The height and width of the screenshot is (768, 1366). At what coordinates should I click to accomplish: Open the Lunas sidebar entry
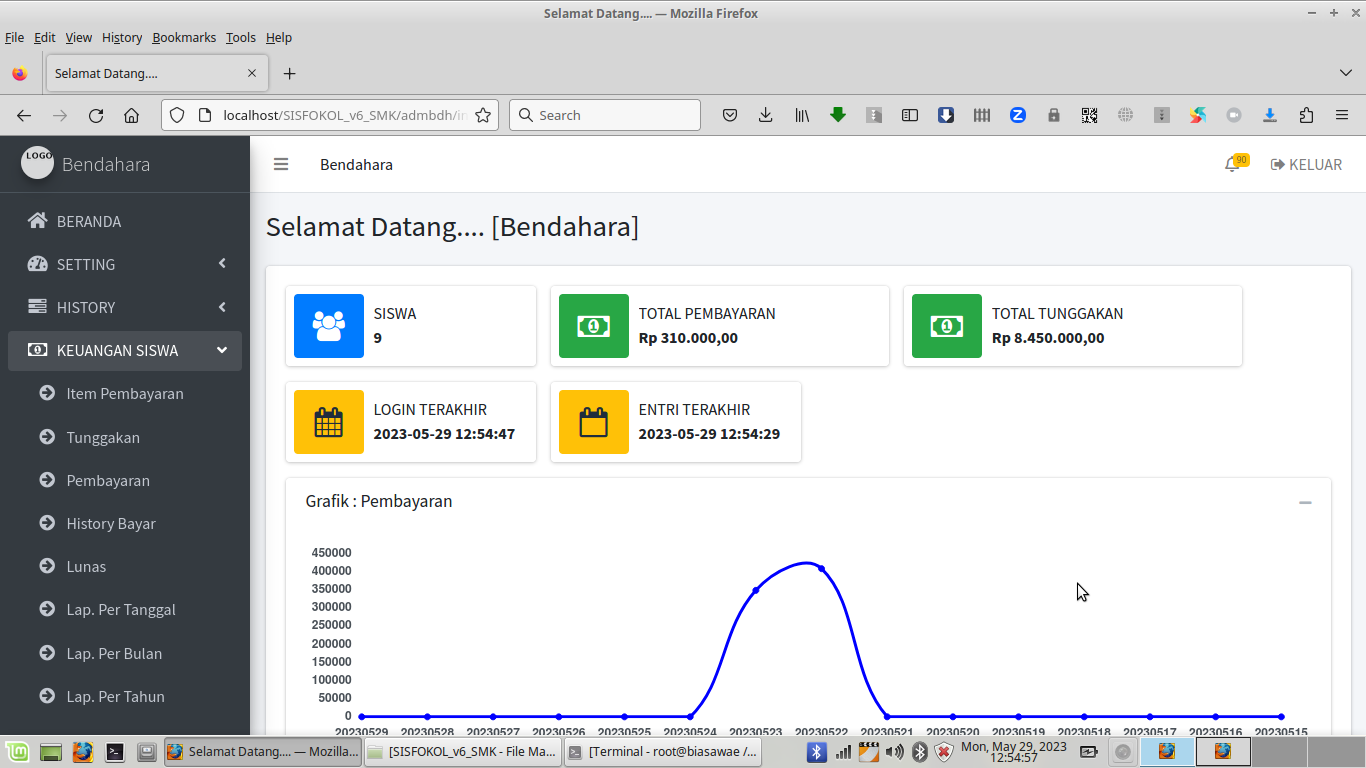125,566
